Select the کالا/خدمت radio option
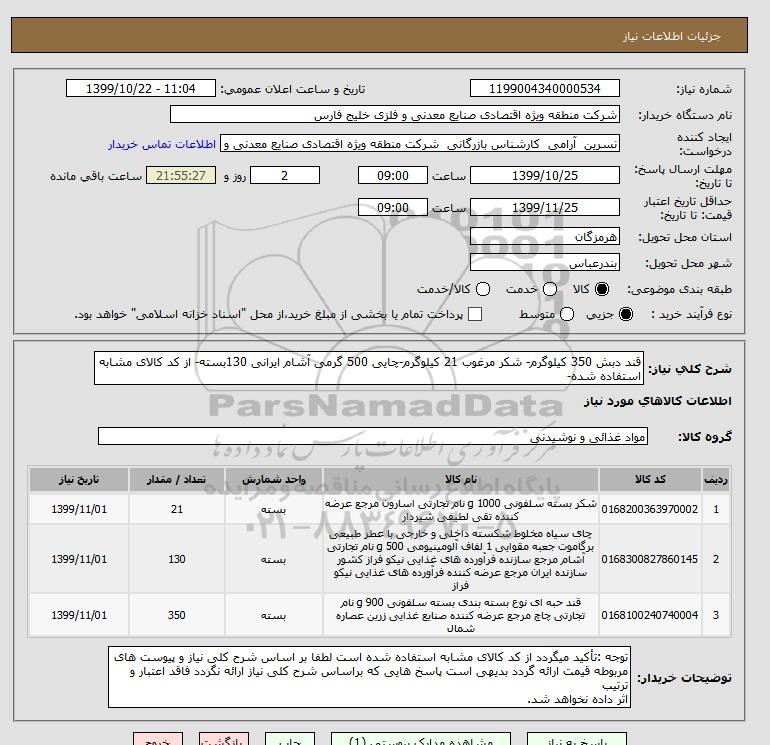770x745 pixels. [483, 289]
